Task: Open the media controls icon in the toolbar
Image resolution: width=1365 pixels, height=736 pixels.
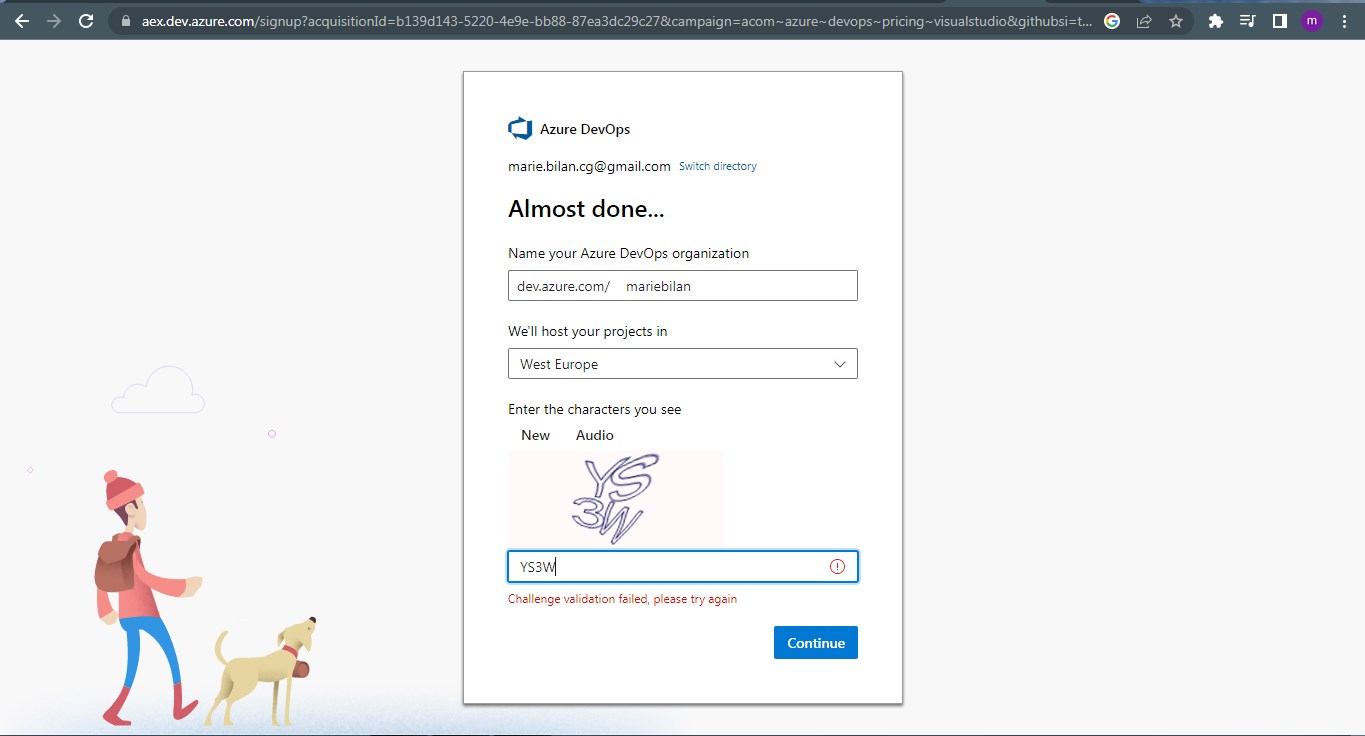Action: coord(1246,20)
